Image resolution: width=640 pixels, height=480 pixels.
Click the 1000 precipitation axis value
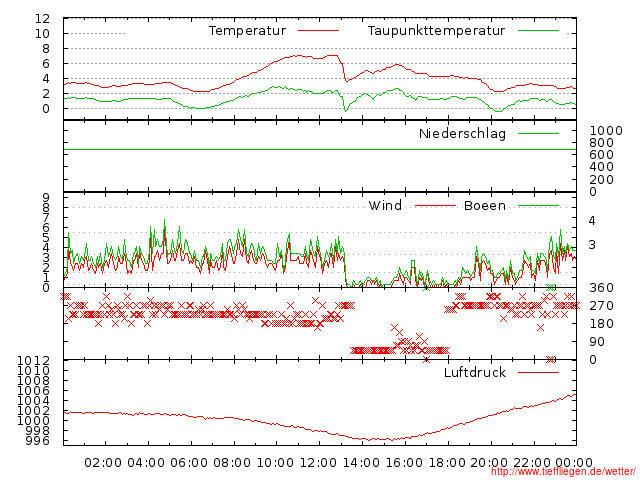coord(606,131)
